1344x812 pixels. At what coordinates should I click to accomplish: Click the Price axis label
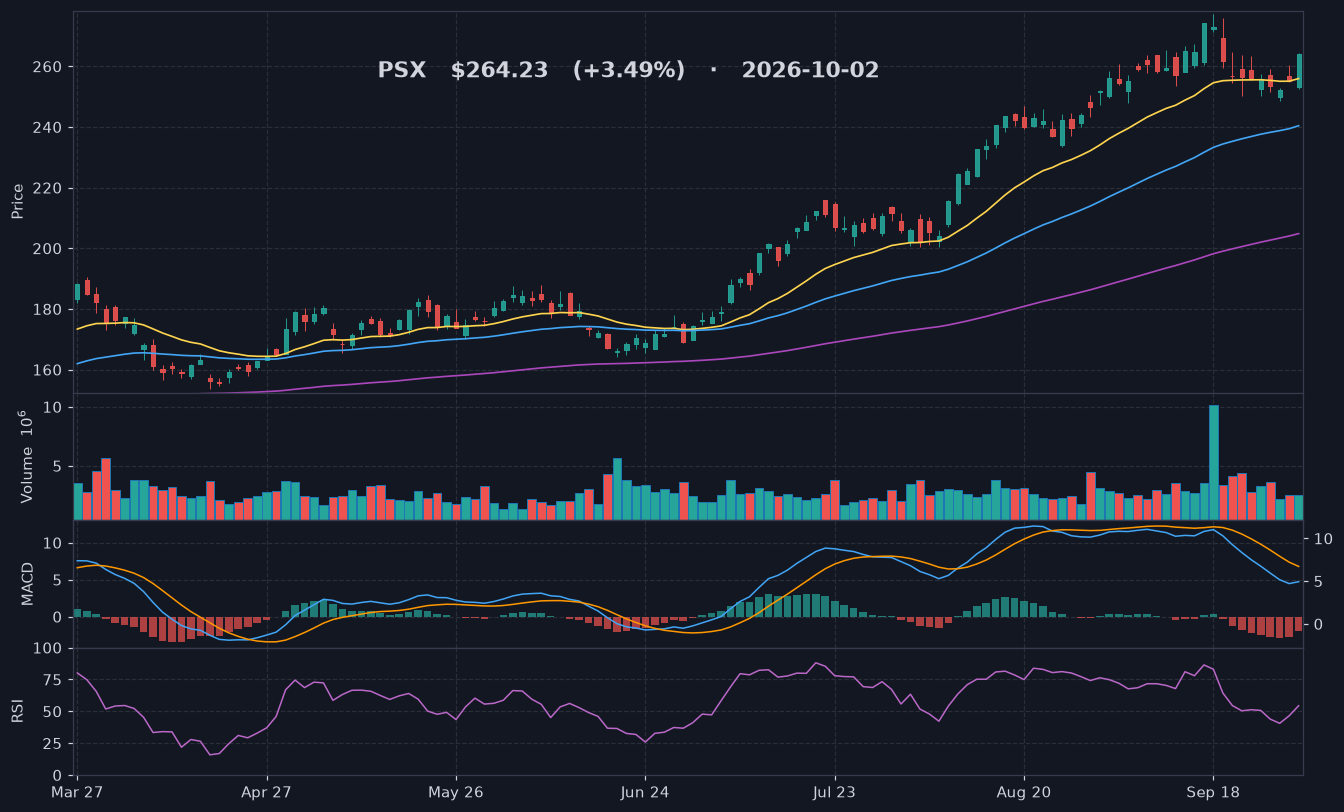(x=17, y=201)
